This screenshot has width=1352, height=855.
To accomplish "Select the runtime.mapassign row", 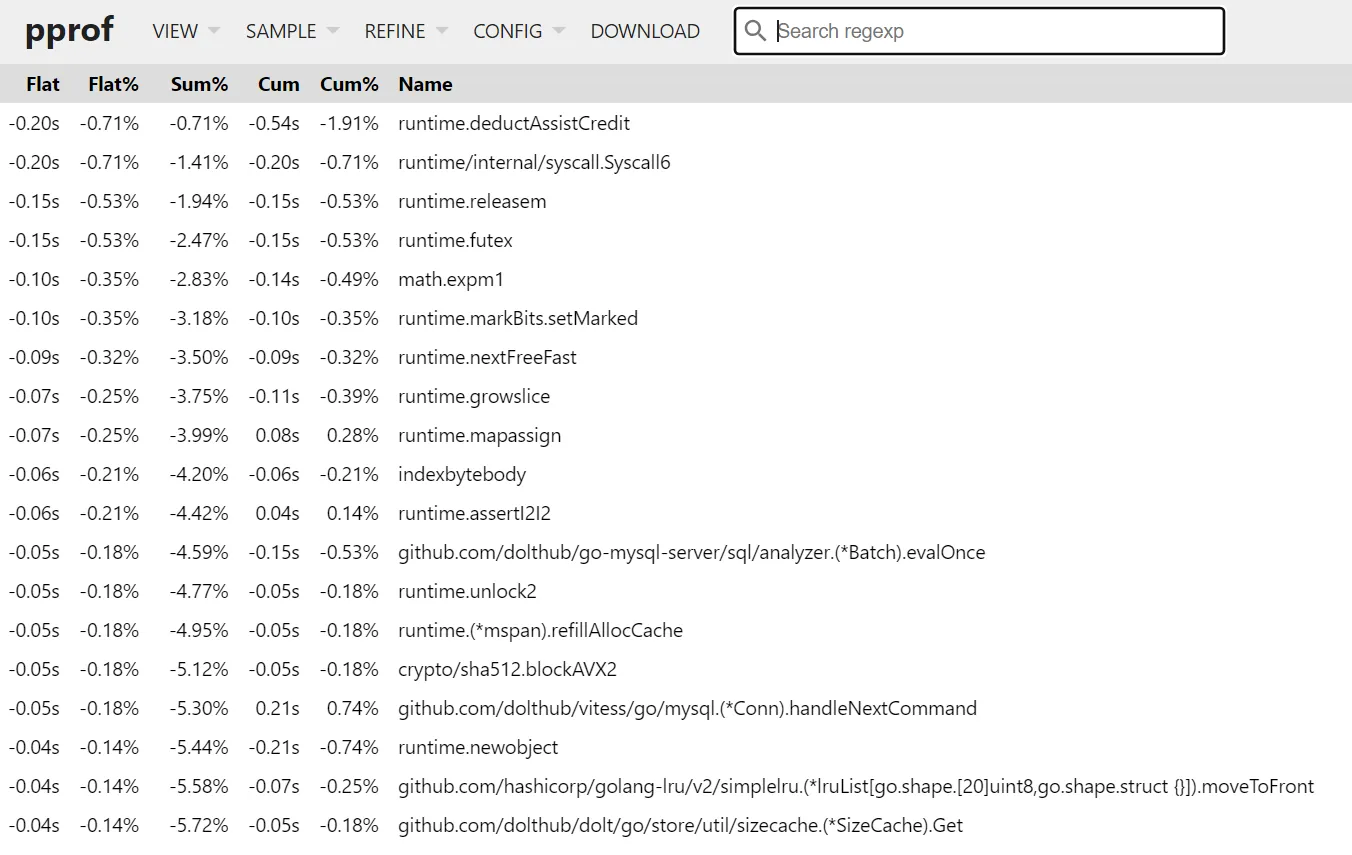I will click(x=479, y=435).
